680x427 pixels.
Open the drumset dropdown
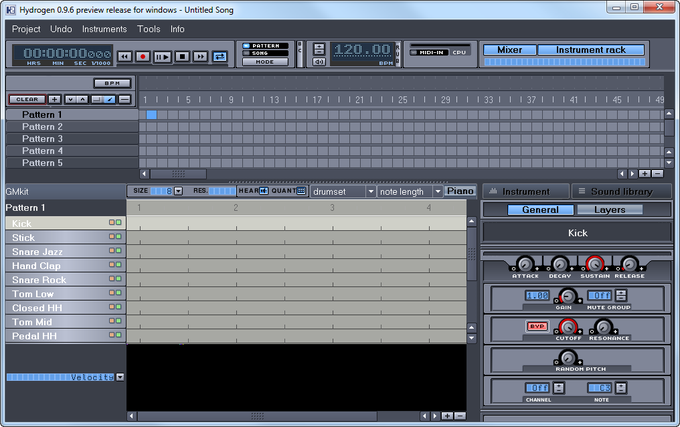(343, 191)
